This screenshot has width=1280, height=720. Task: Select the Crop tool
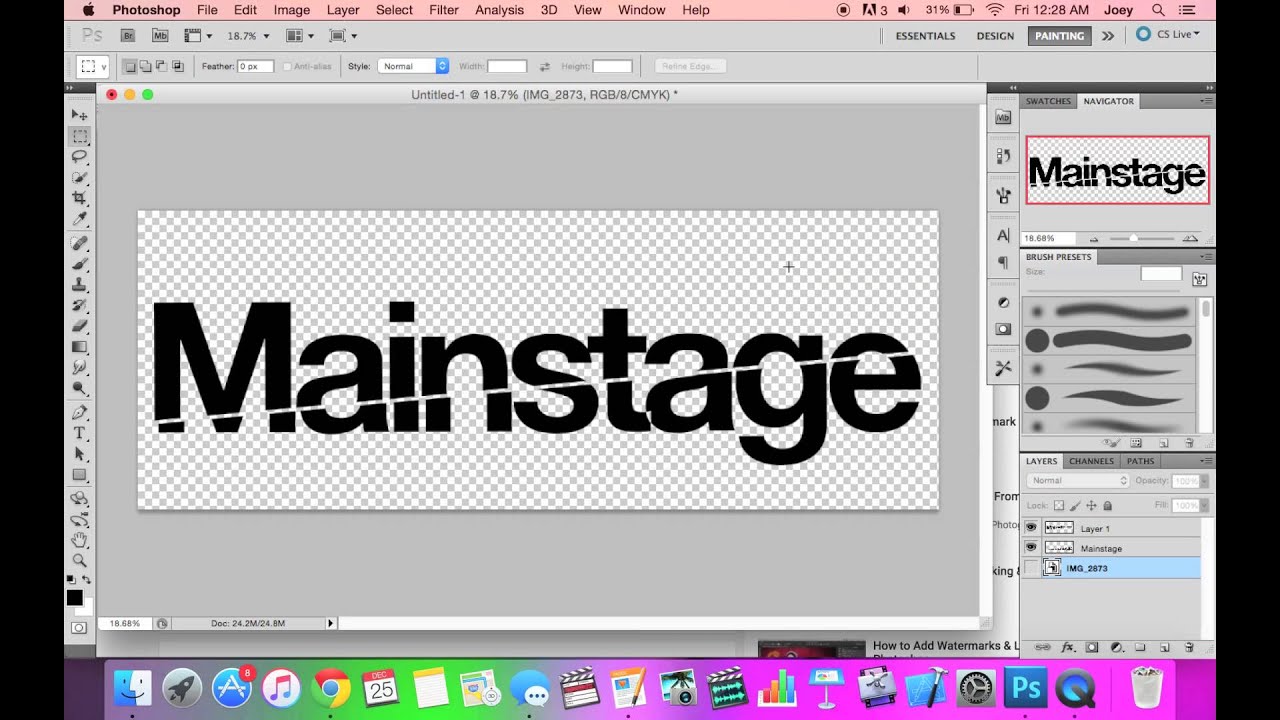80,198
